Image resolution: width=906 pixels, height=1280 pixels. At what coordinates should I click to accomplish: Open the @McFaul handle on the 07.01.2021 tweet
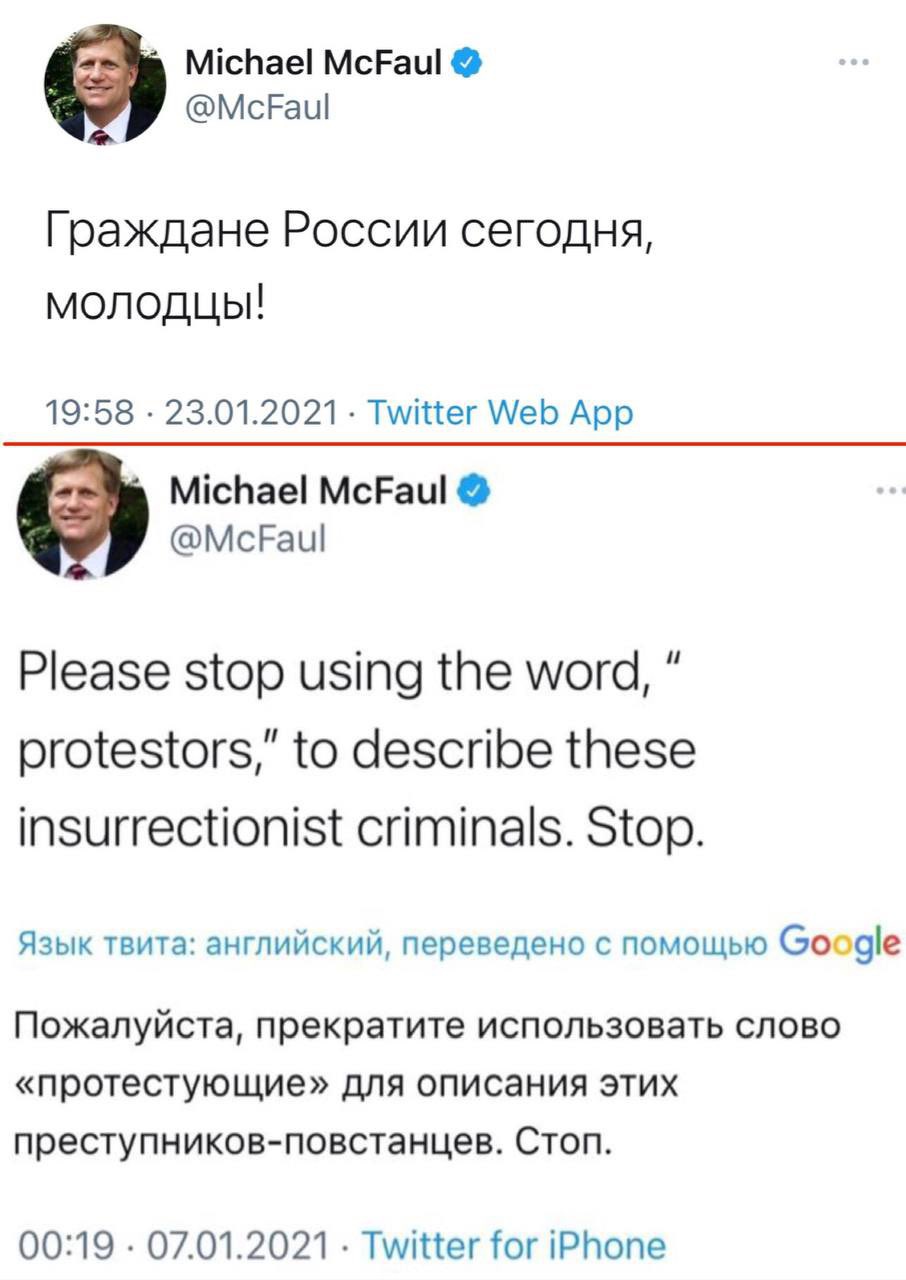coord(249,538)
